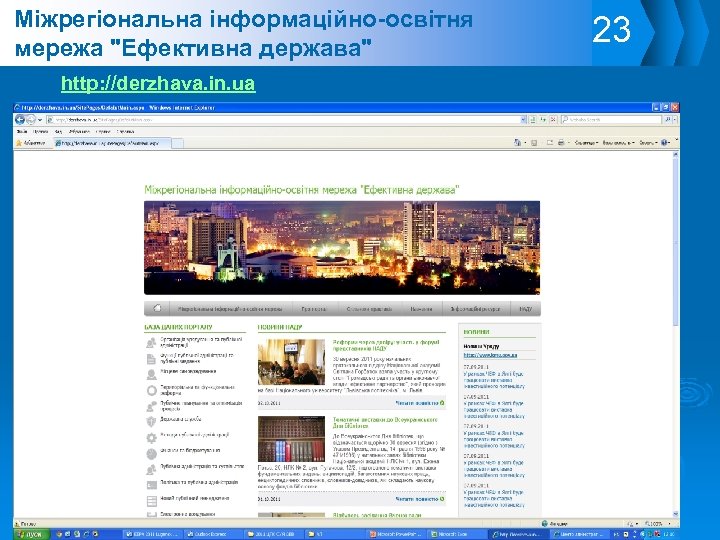Click the Refresh icon in the address bar

543,119
